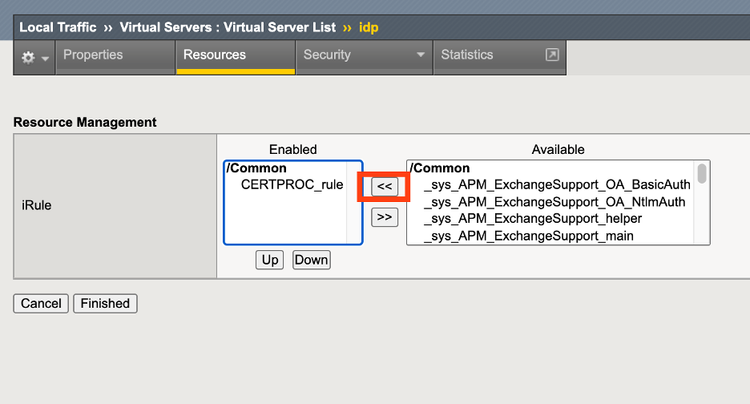Choose _sys_APM_ExchangeSupport_OA_NtlmAuth iRule
The height and width of the screenshot is (404, 750).
(x=554, y=201)
